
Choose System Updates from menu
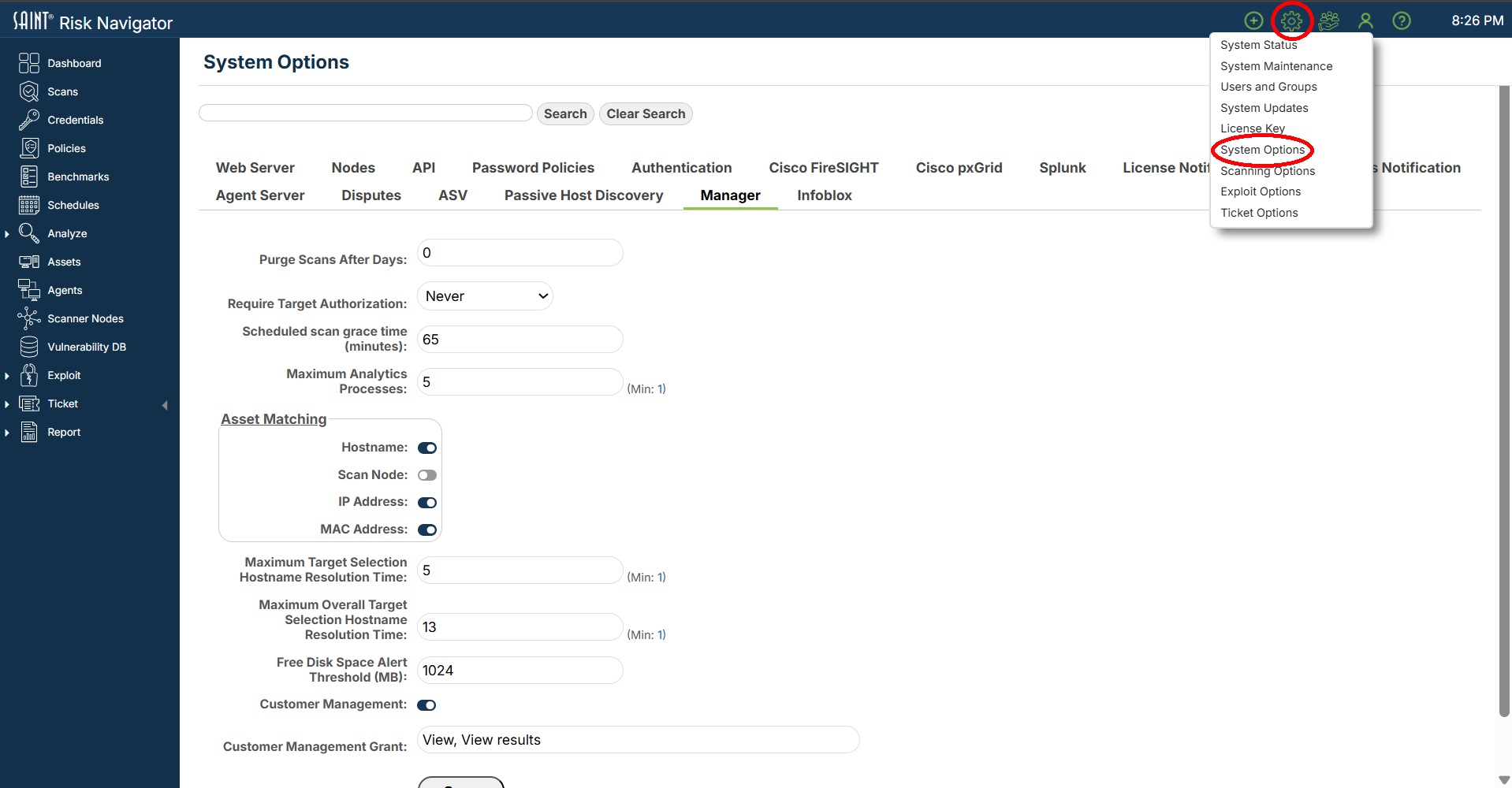coord(1264,108)
